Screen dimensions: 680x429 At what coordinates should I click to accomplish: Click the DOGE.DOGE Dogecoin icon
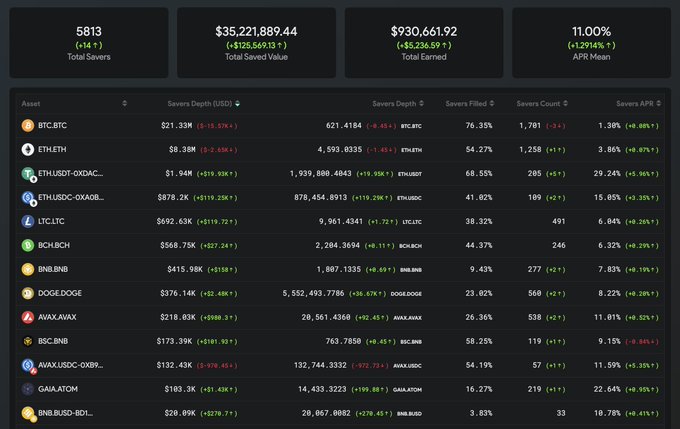tap(28, 293)
